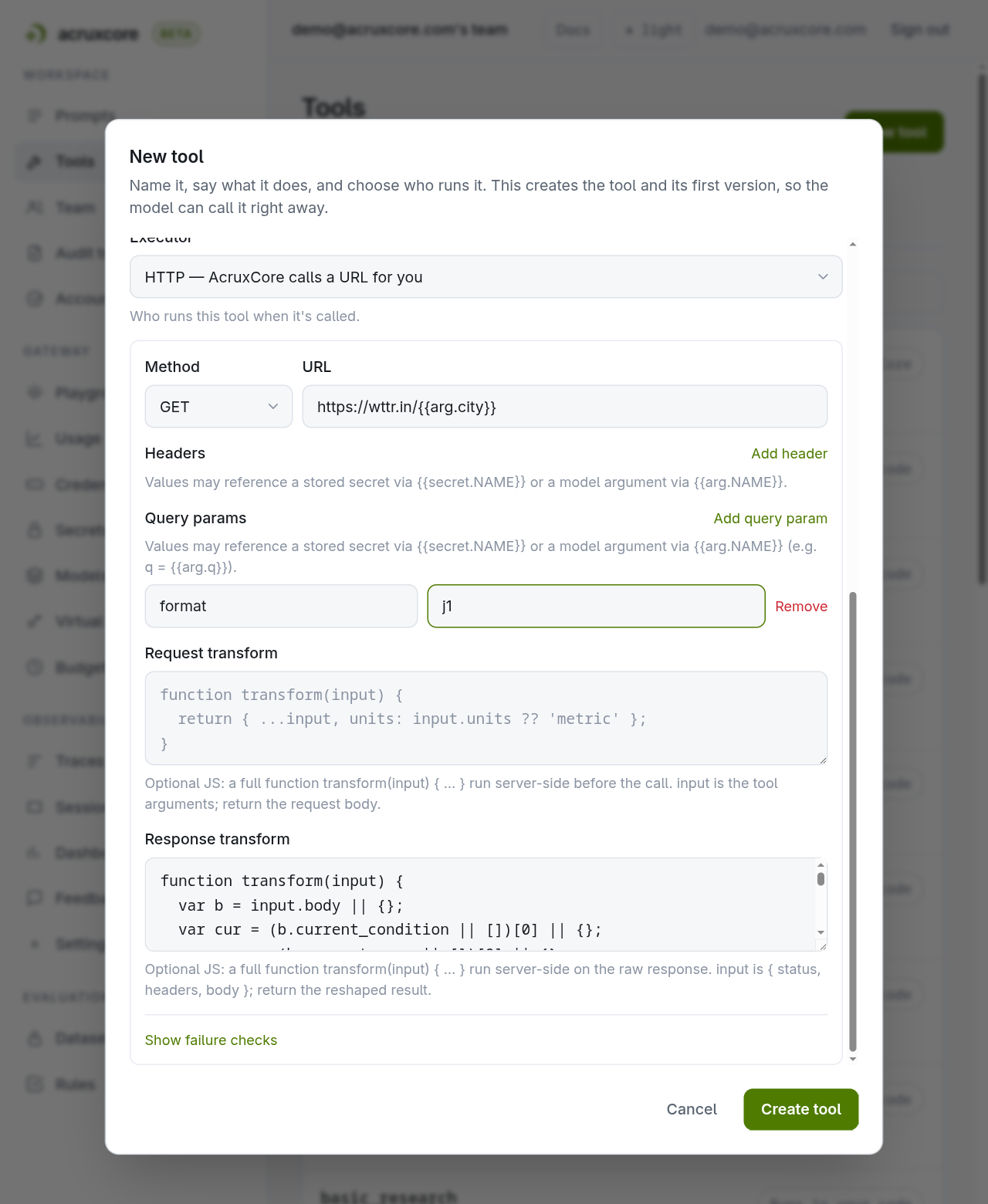Remove the format query param
The height and width of the screenshot is (1204, 988).
click(x=801, y=607)
